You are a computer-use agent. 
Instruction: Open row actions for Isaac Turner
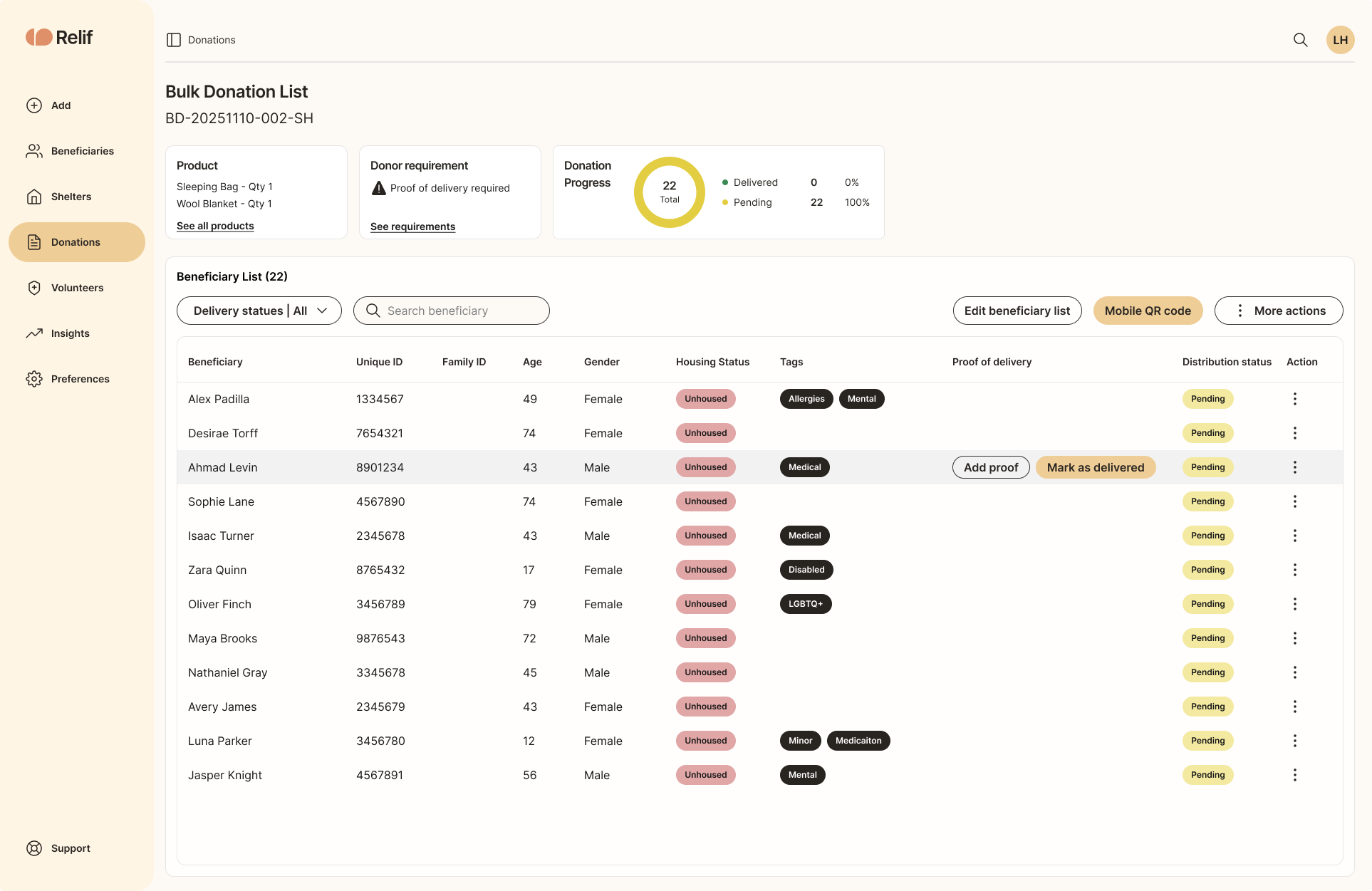point(1295,536)
